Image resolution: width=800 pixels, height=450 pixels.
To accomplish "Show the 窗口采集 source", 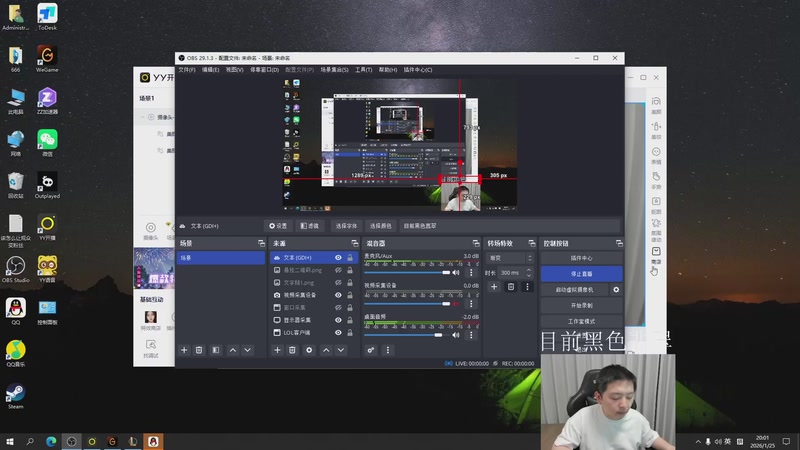I will tap(338, 308).
